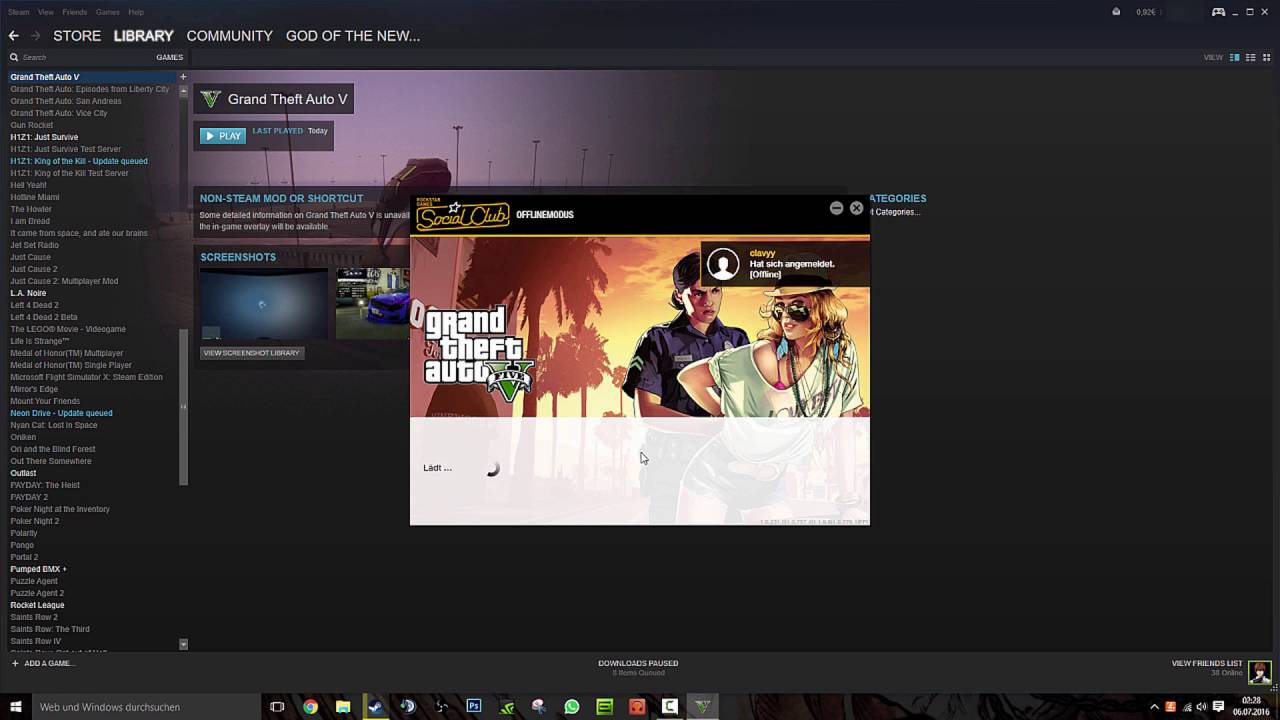The image size is (1280, 720).
Task: Open the Camtasia taskbar icon
Action: [670, 706]
